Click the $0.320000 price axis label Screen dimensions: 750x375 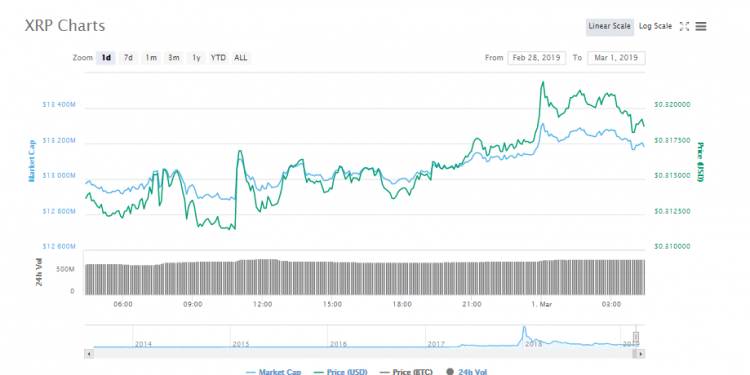point(672,104)
